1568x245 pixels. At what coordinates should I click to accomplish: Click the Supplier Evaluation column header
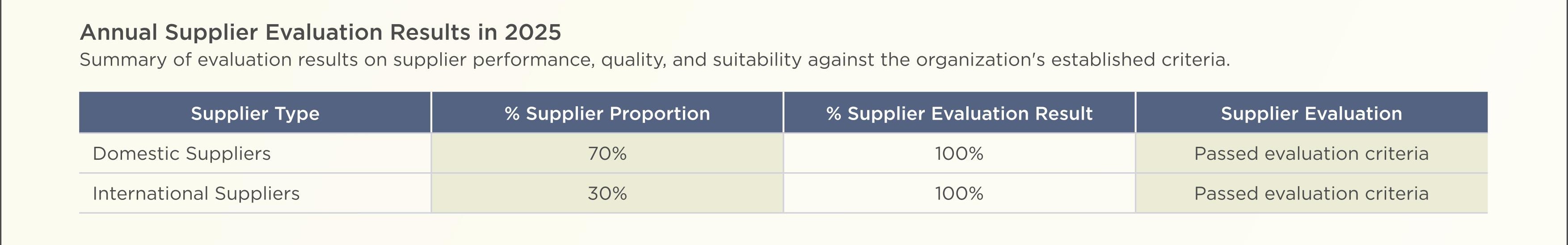(x=1312, y=113)
